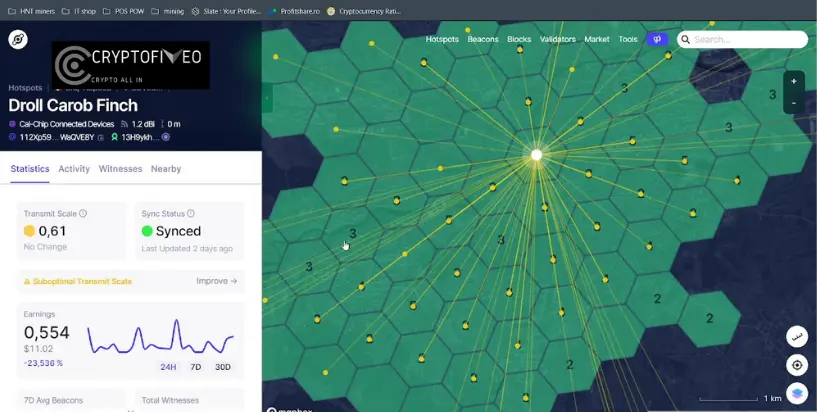Click the Total Witnesses card

click(190, 400)
